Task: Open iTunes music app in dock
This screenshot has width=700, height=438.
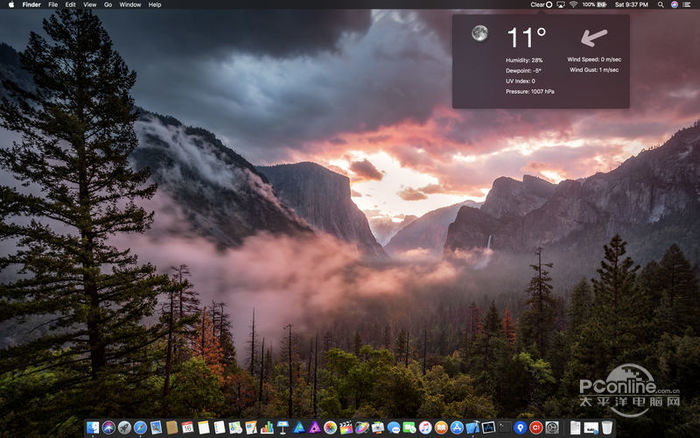Action: [425, 427]
